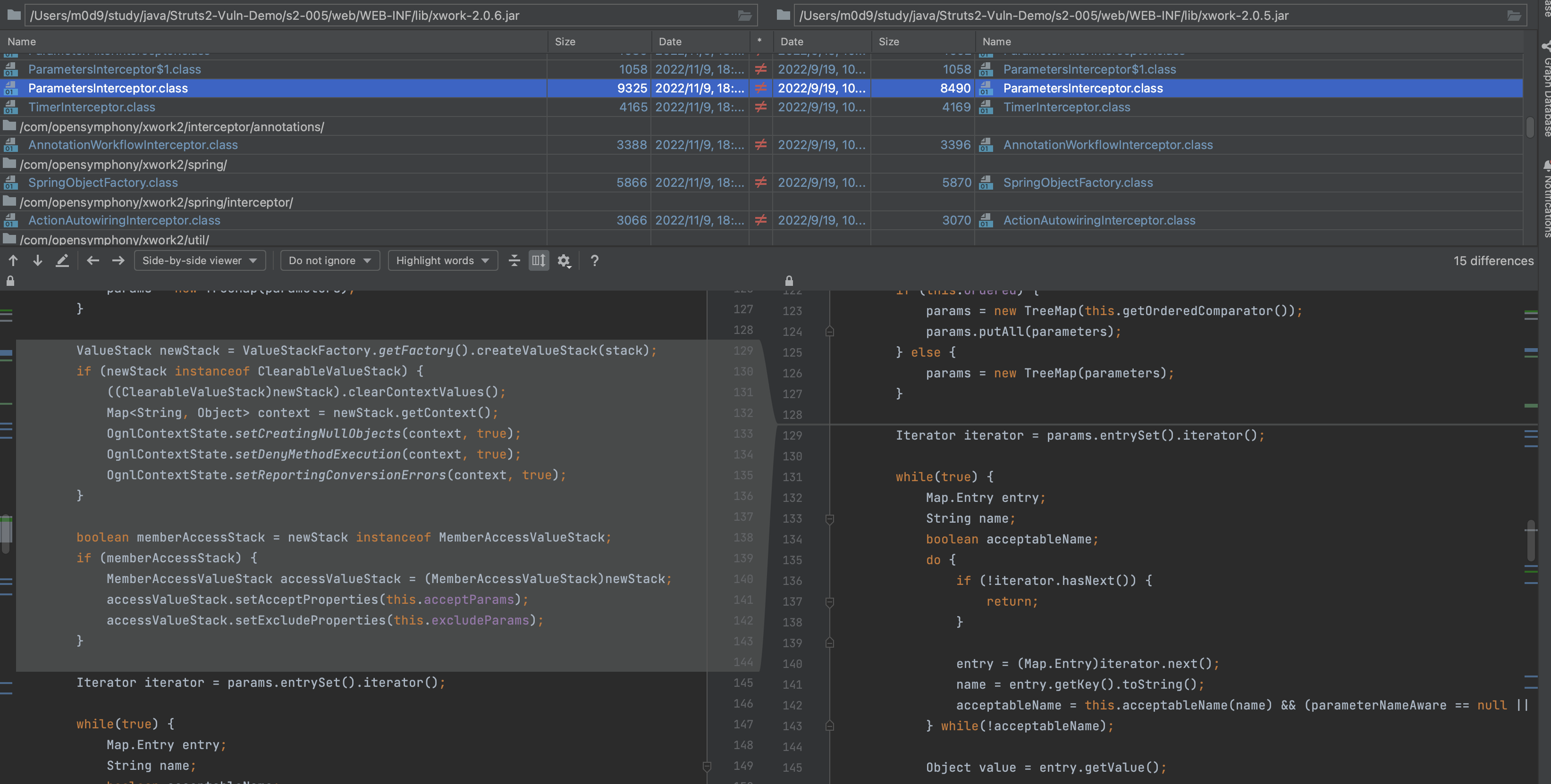Click class file icon of left AnnotationWorkflowInterceptor.class

(11, 145)
